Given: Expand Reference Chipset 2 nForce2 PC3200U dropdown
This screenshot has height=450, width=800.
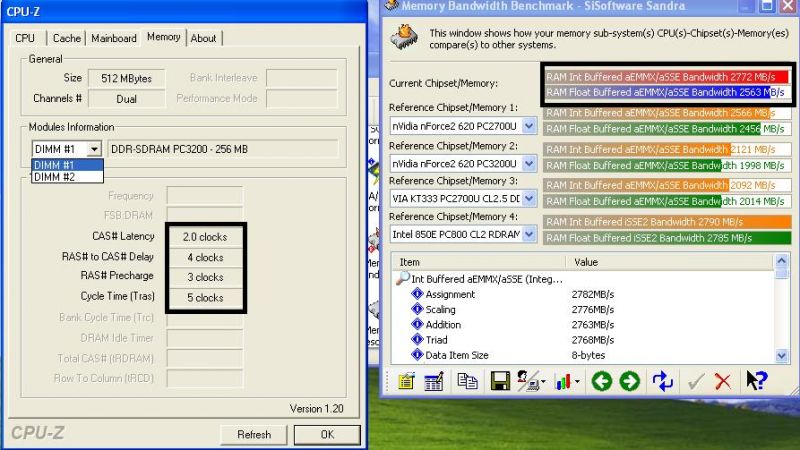Looking at the screenshot, I should [x=529, y=163].
